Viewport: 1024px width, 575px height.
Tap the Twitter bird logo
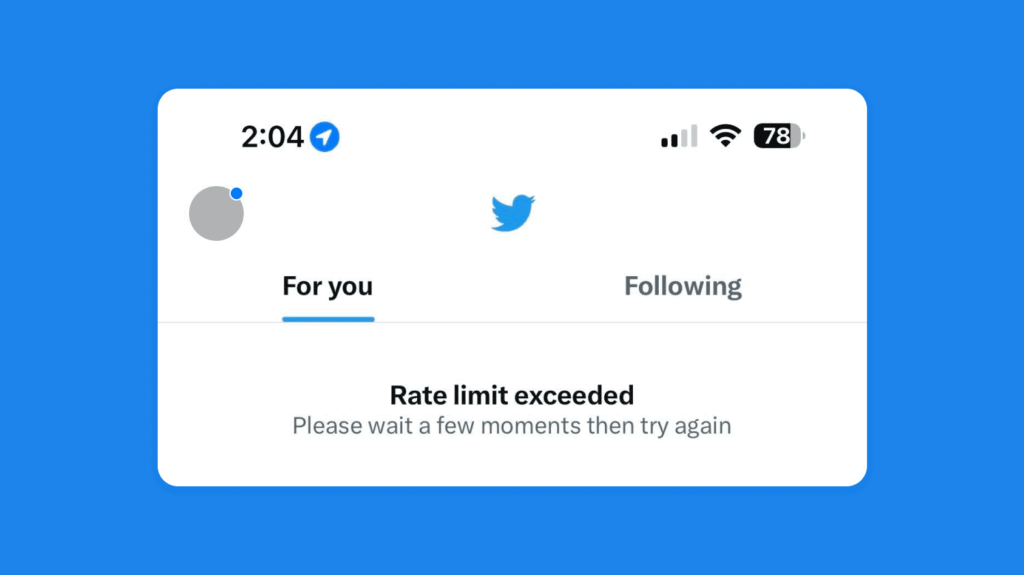(x=512, y=213)
